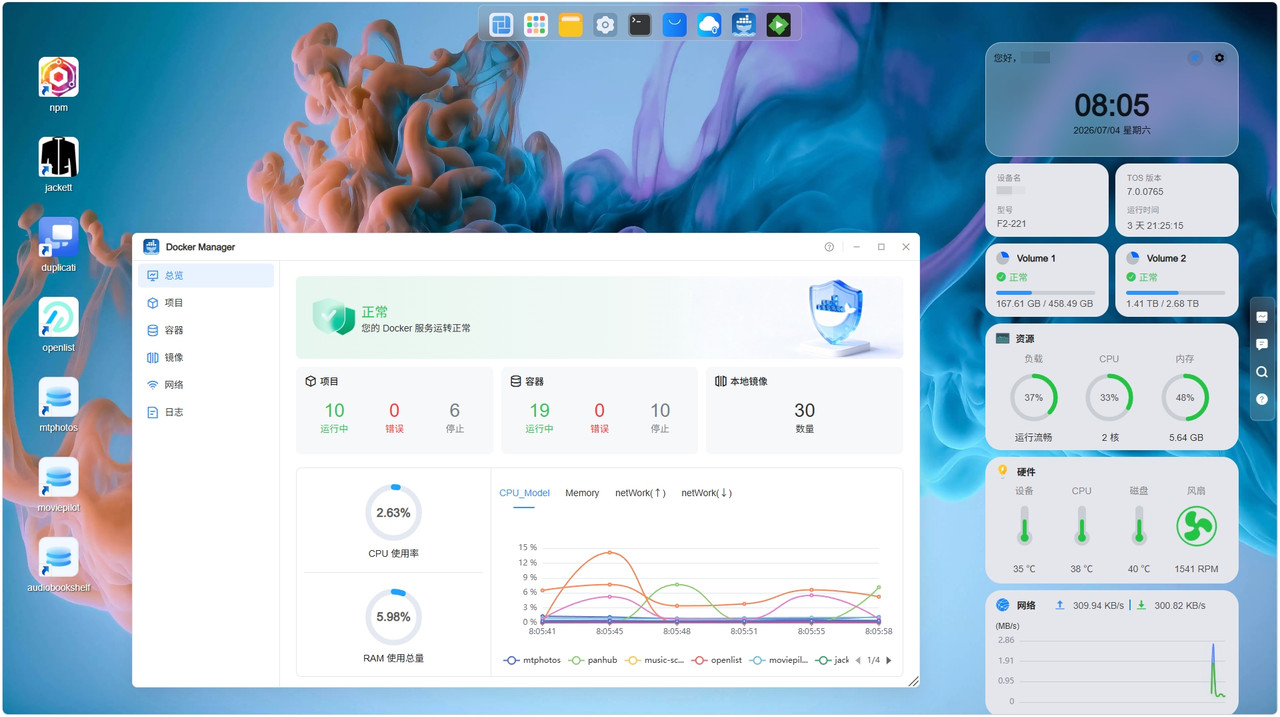
Task: Click the 6 stopped projects count
Action: [455, 410]
